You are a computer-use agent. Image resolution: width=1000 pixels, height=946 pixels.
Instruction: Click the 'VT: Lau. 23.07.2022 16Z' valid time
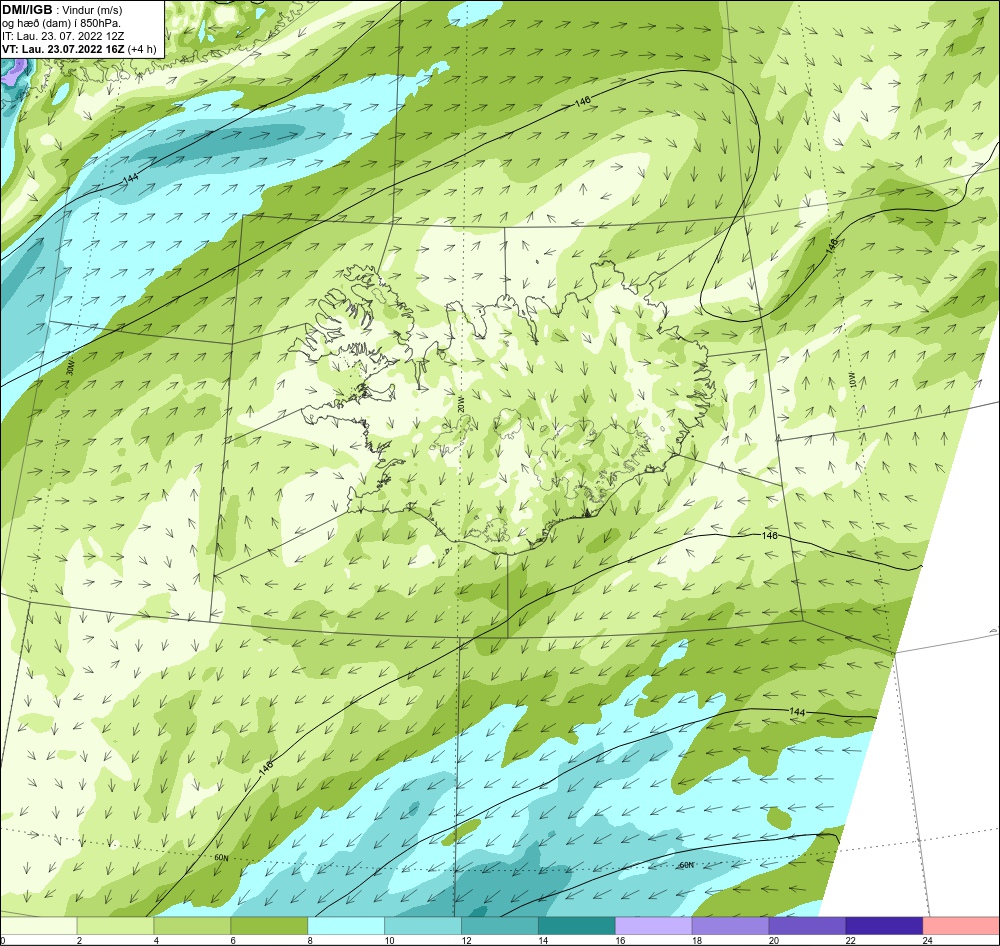[x=63, y=49]
